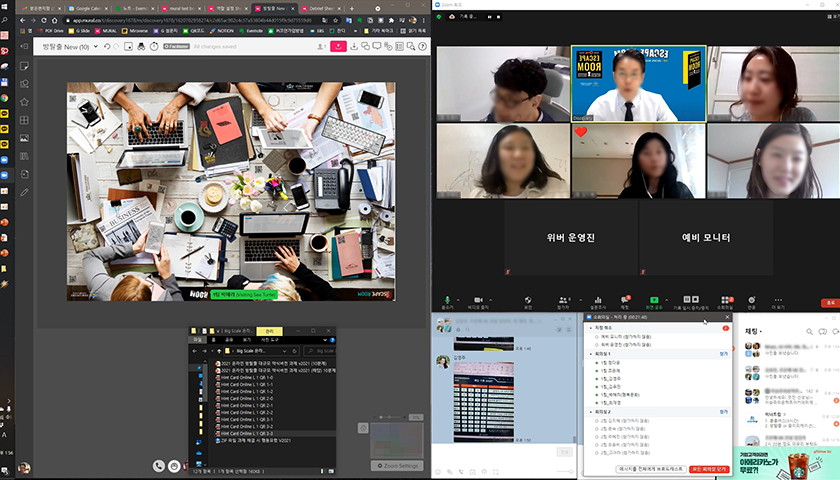
Task: Open the File Explorer yellow Manage tab
Action: pos(269,331)
